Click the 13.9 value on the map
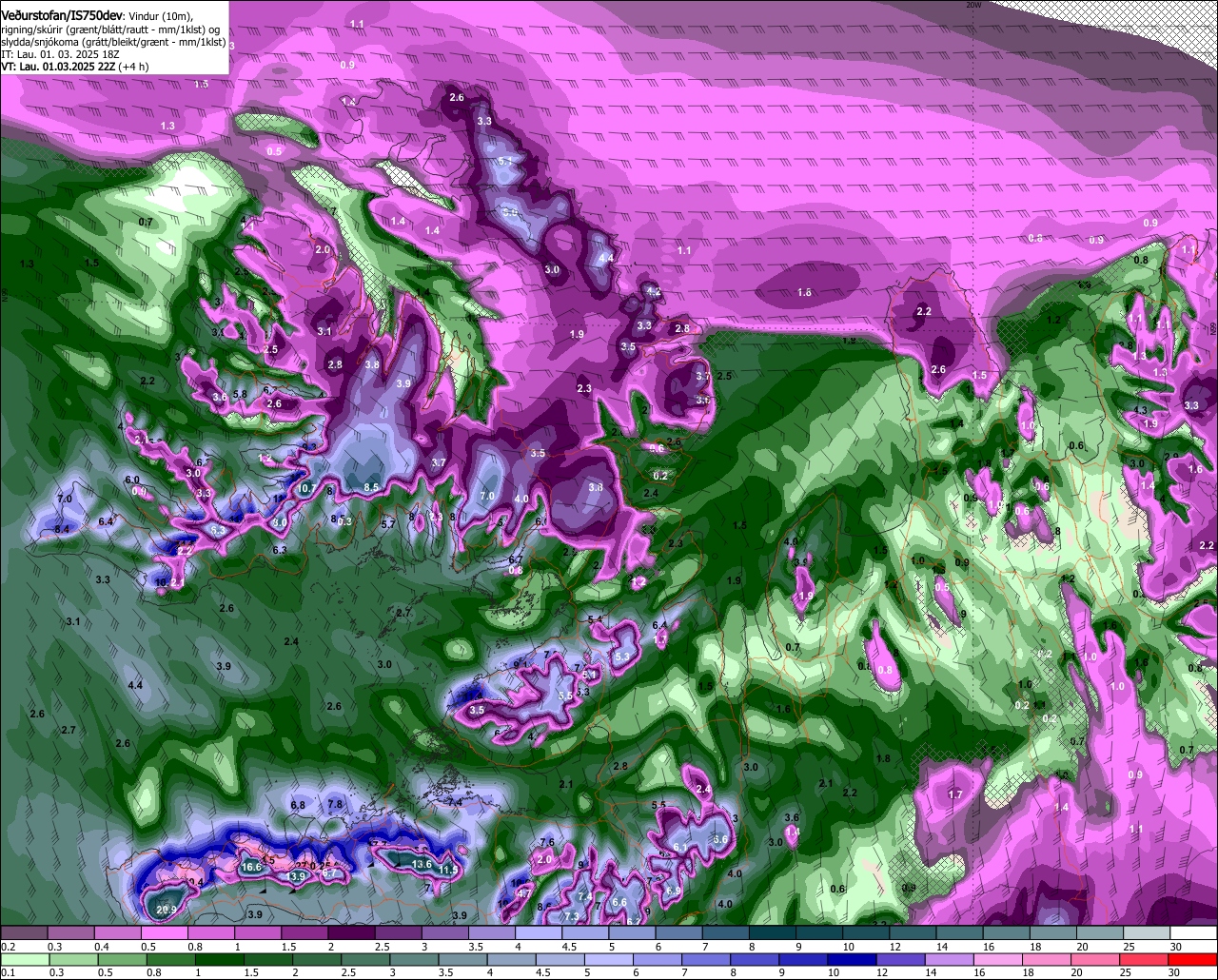 pos(296,876)
